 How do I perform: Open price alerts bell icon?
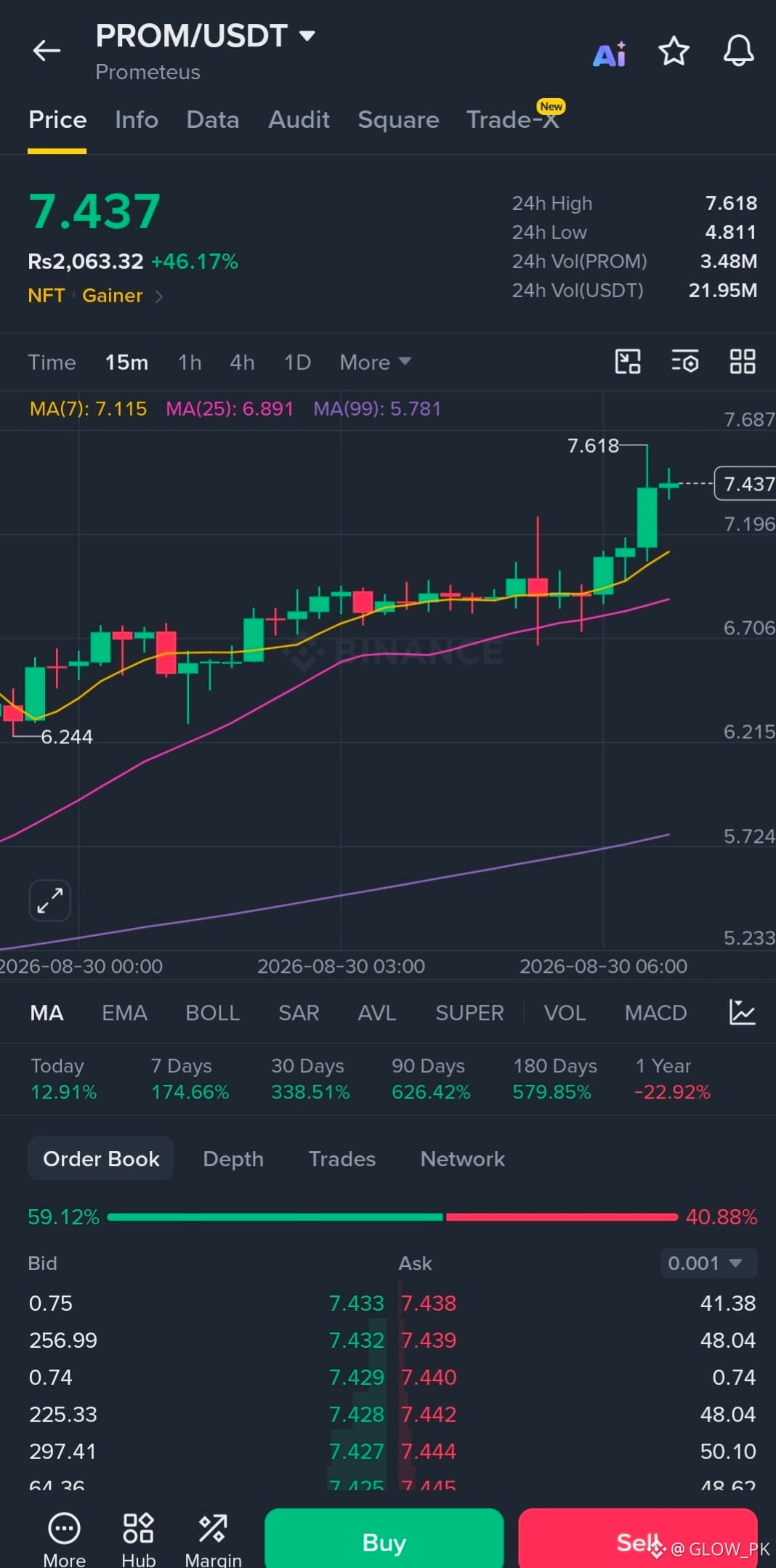pyautogui.click(x=738, y=51)
